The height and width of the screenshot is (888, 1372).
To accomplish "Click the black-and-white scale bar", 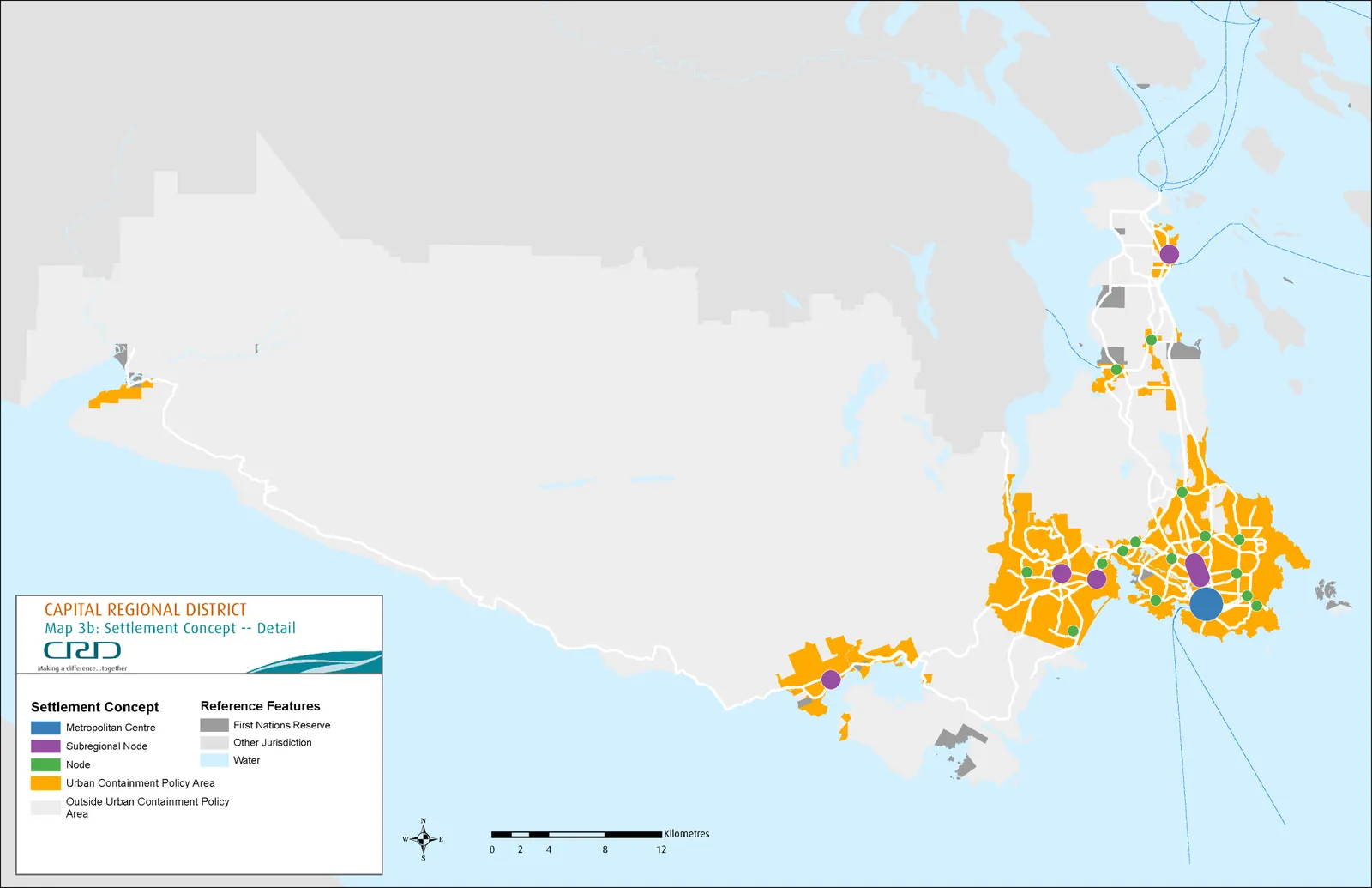I will tap(576, 834).
